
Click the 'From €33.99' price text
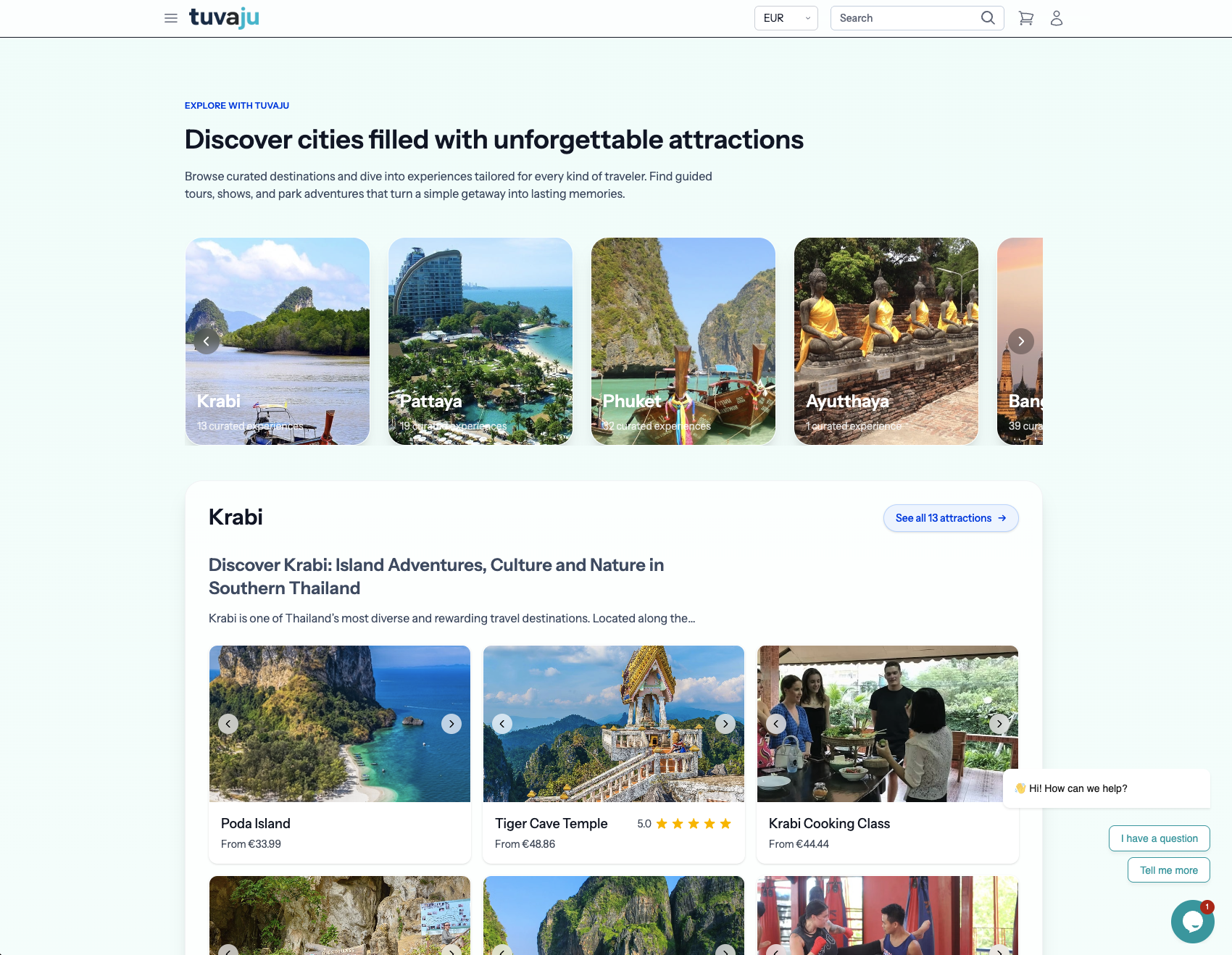(251, 844)
